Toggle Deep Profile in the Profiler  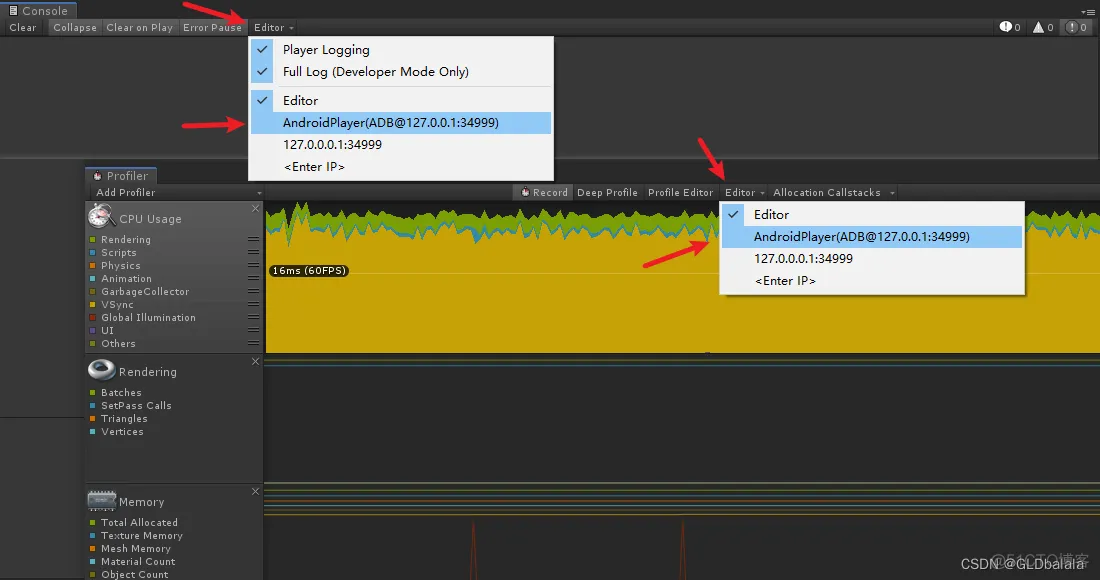[x=608, y=192]
